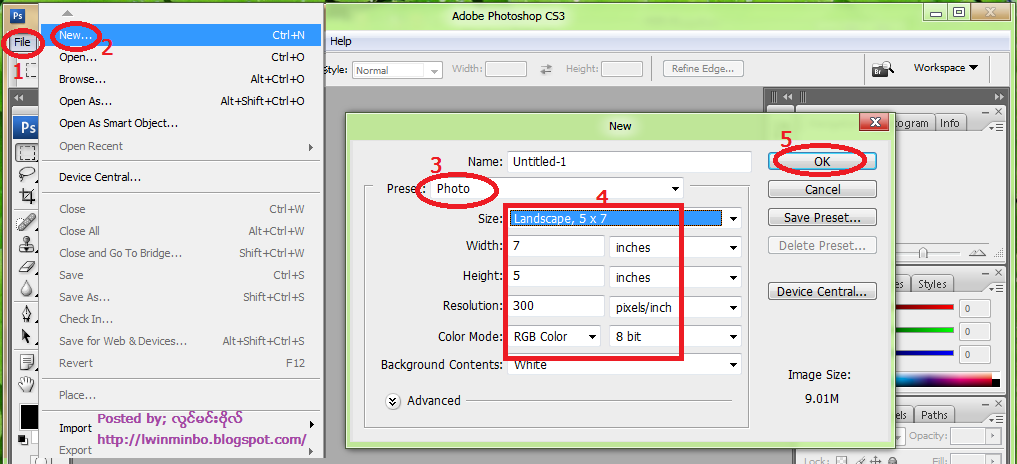Open the Histogram/Info panel options menu icon
1017x464 pixels.
tap(996, 127)
